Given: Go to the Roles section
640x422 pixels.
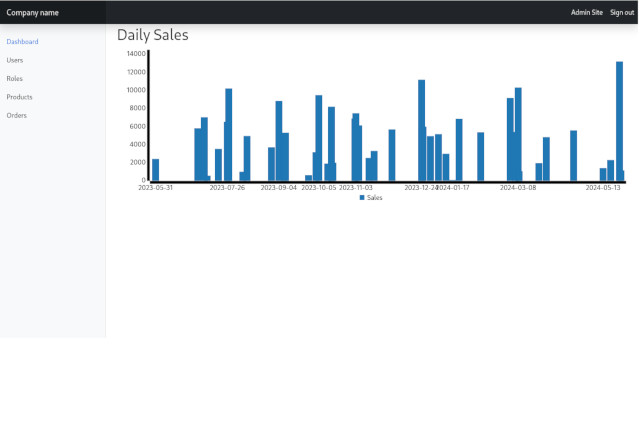Looking at the screenshot, I should [15, 78].
